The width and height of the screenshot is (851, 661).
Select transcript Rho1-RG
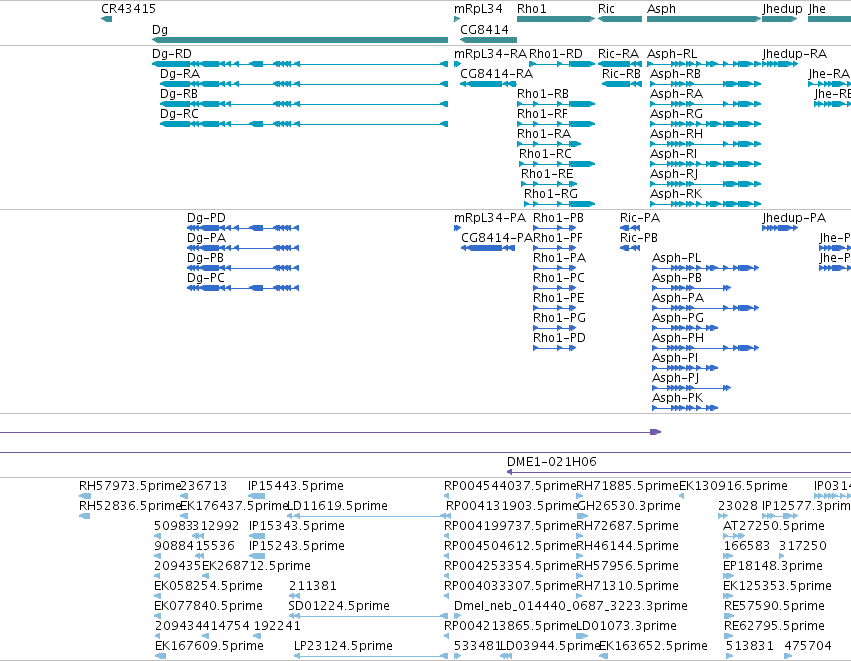pos(560,204)
